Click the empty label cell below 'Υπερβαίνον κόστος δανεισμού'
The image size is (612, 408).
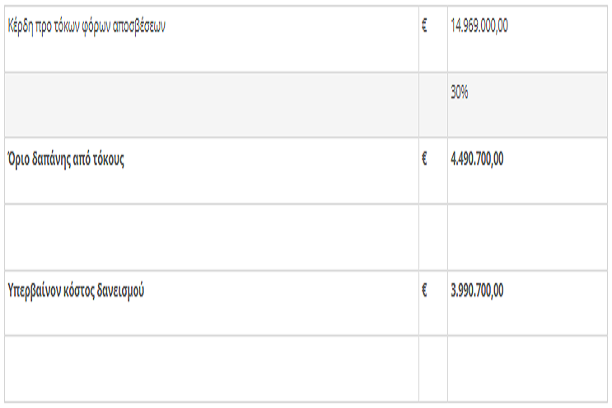click(x=211, y=369)
